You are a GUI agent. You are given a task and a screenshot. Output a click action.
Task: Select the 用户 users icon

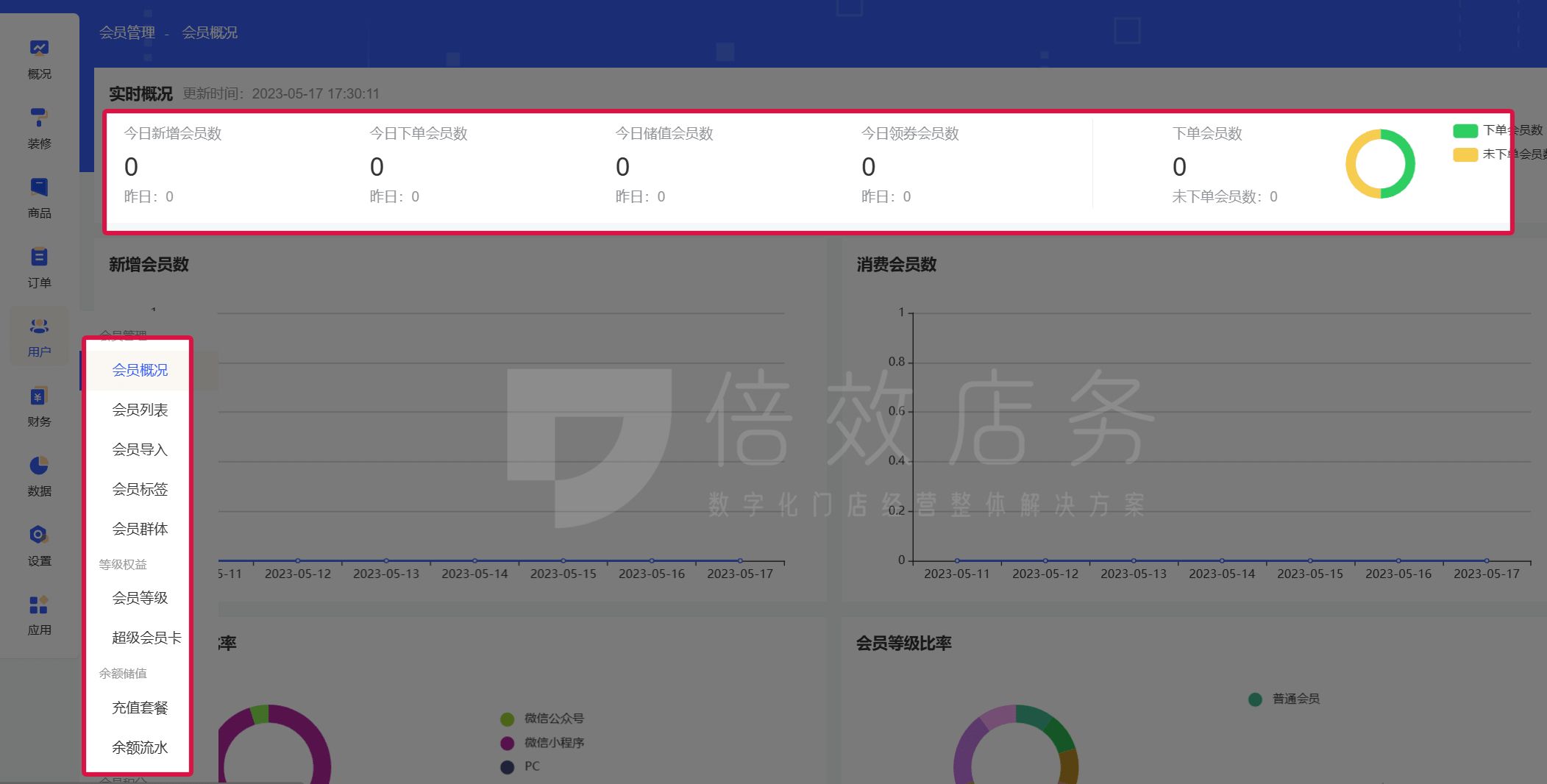[x=38, y=337]
